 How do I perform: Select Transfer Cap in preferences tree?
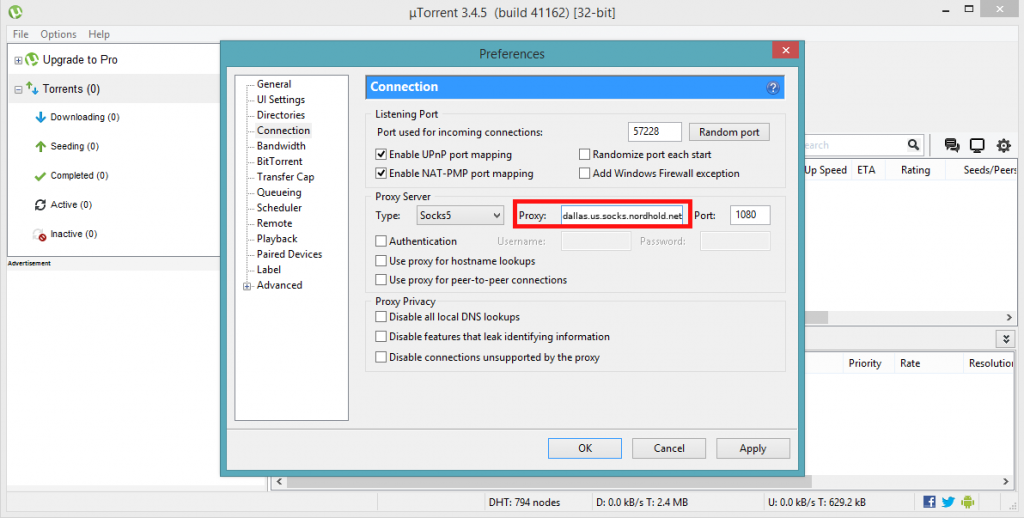[285, 177]
